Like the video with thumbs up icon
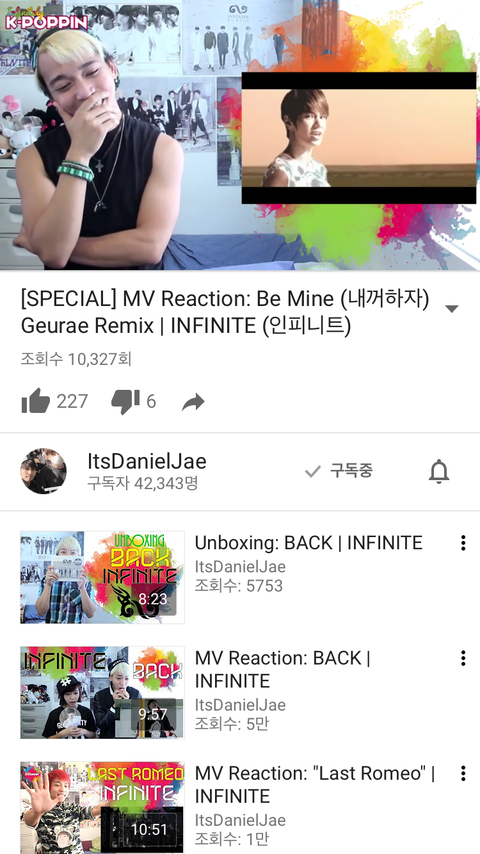Screen dimensions: 480x854 click(35, 401)
